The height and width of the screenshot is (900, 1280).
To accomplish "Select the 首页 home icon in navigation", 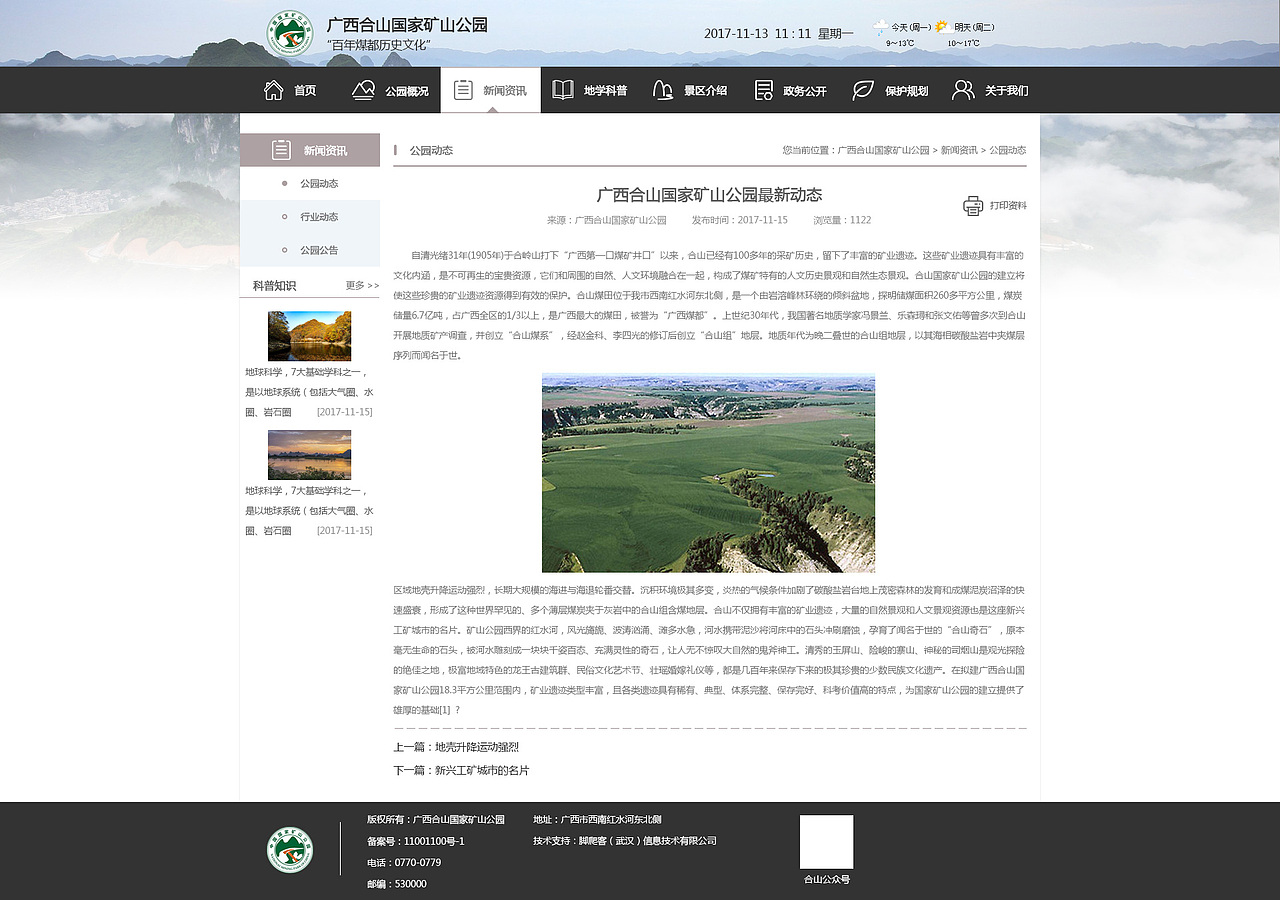I will [273, 89].
